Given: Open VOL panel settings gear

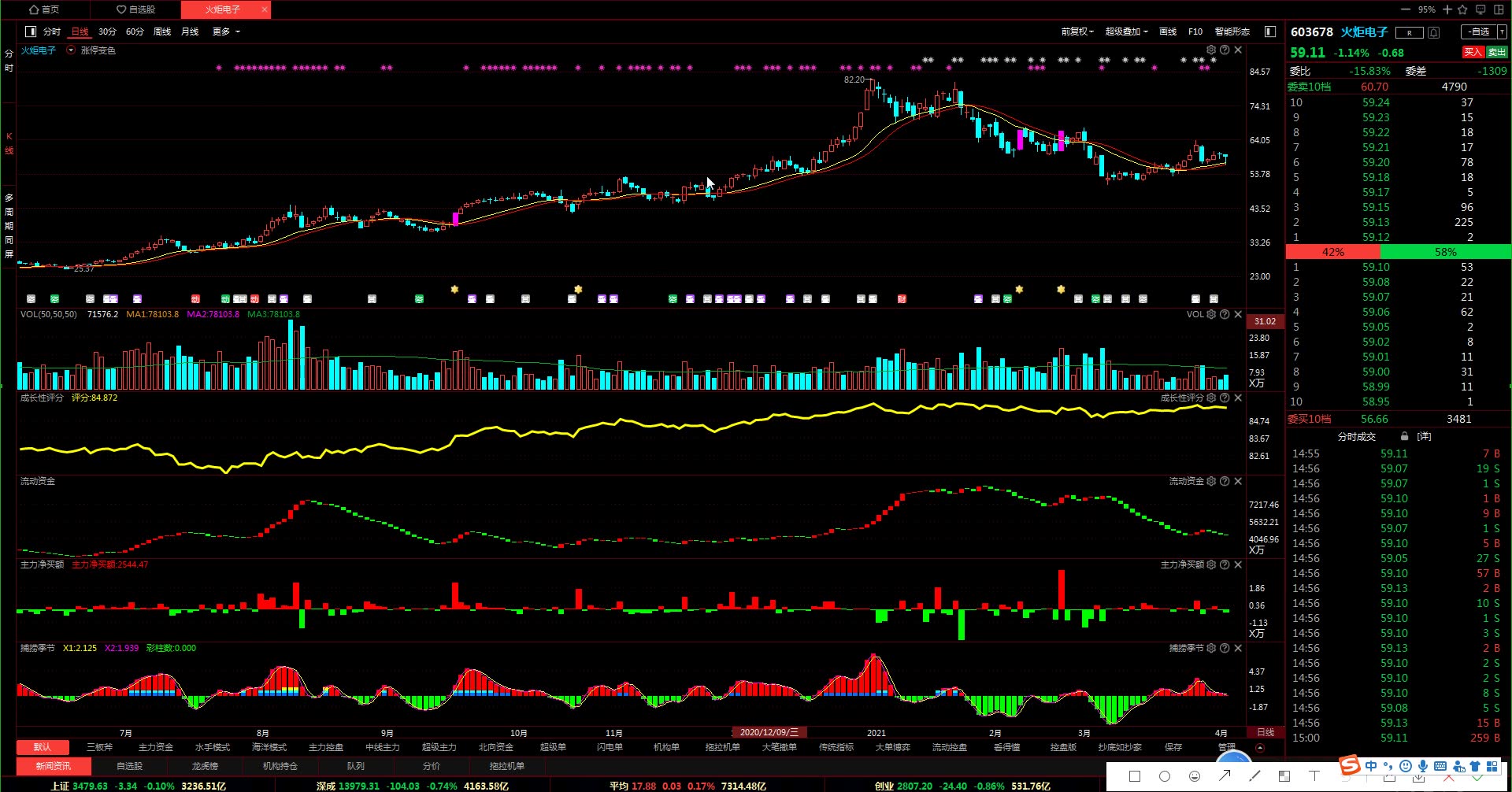Looking at the screenshot, I should point(1211,314).
